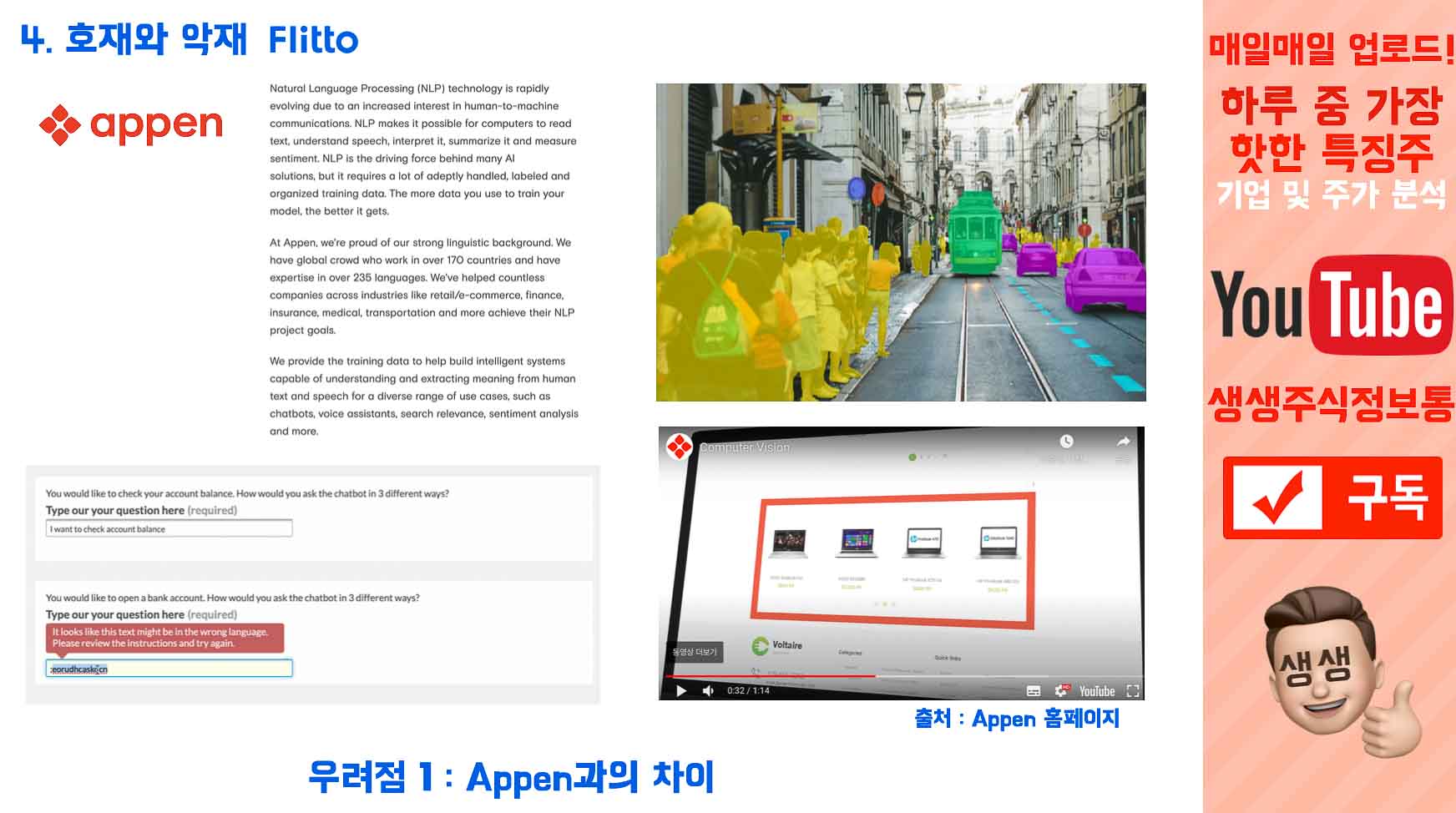The width and height of the screenshot is (1456, 813).
Task: Click the red 구독 subscribe button
Action: [1332, 497]
